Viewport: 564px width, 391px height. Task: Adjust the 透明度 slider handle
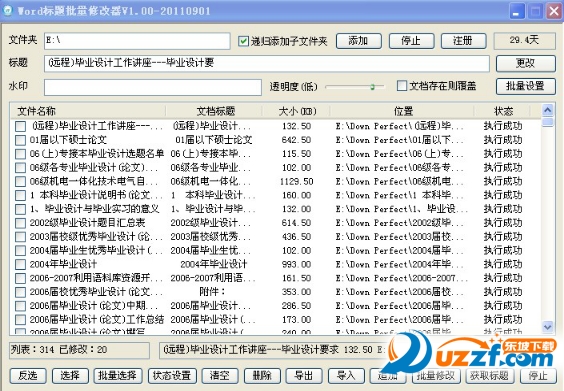tap(373, 87)
